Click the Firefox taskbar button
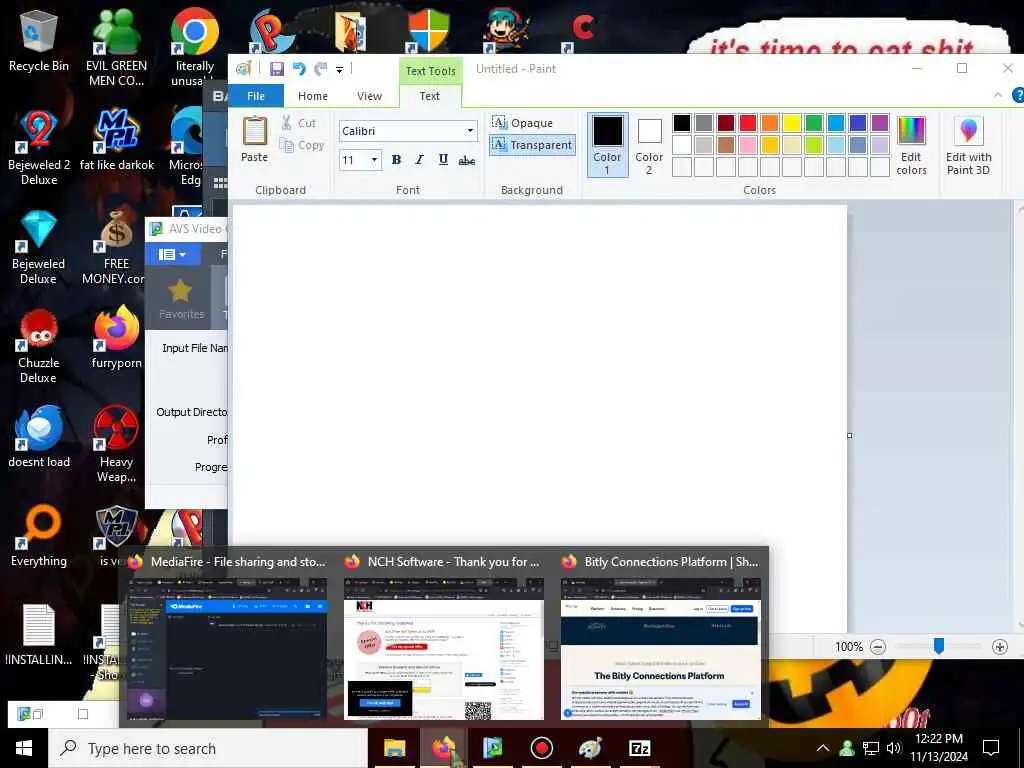Screen dimensions: 1024x768 [443, 748]
